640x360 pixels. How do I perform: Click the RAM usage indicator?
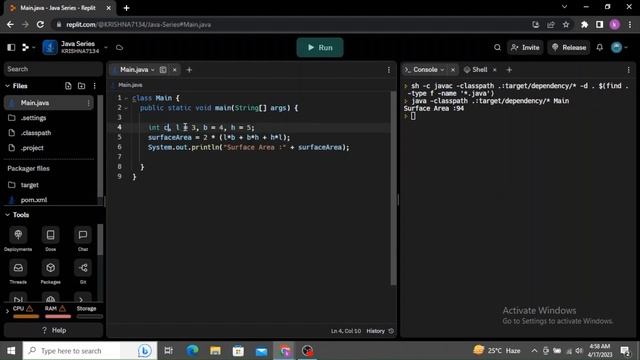58,311
